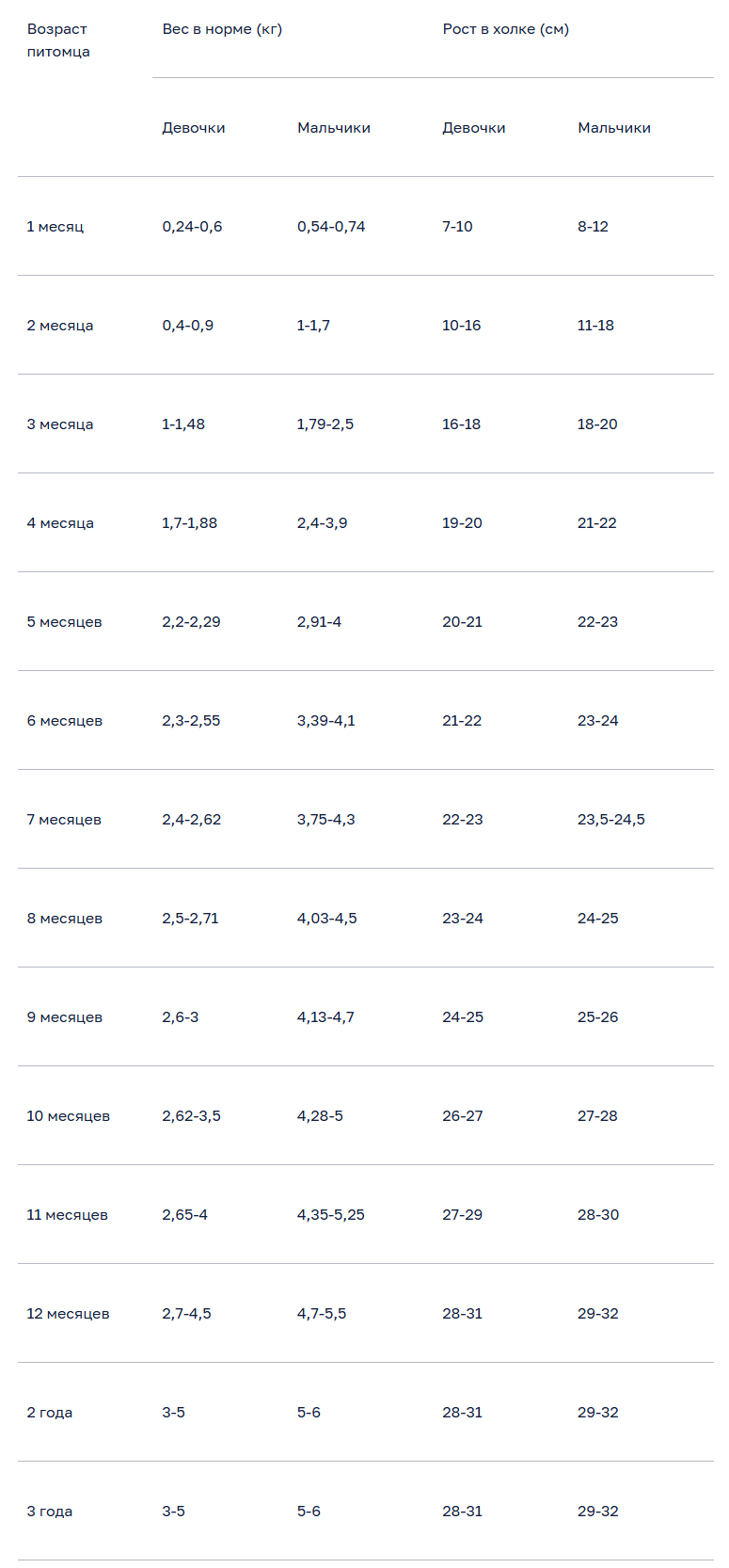This screenshot has width=729, height=1568.
Task: Click the cell with value "4,03-4,5"
Action: (x=327, y=919)
